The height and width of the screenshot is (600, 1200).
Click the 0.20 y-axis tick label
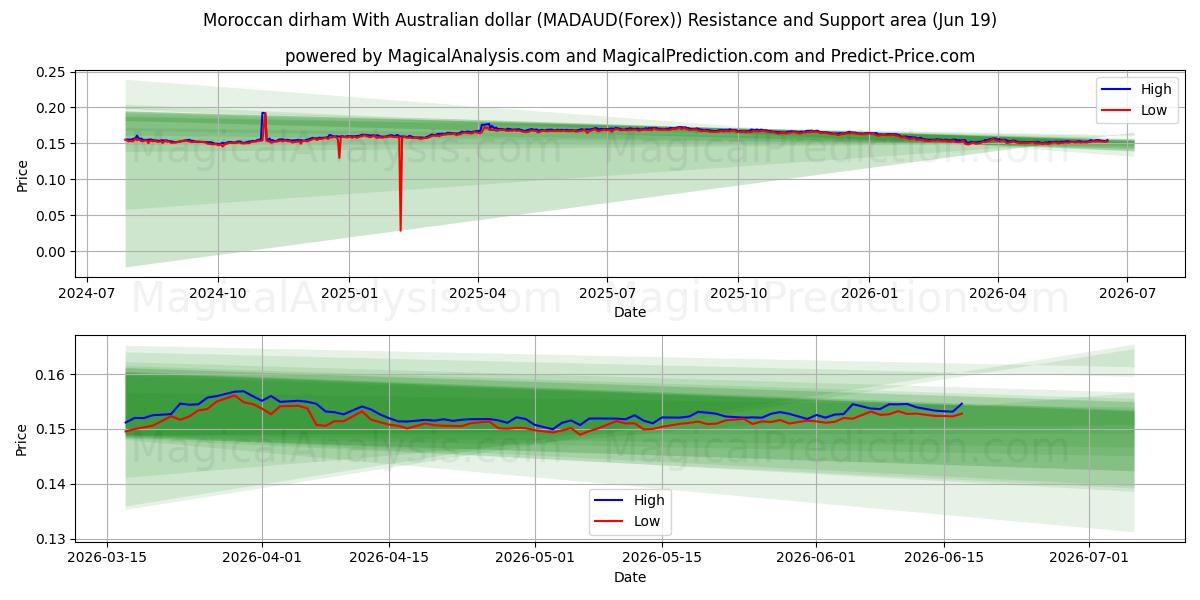(51, 108)
